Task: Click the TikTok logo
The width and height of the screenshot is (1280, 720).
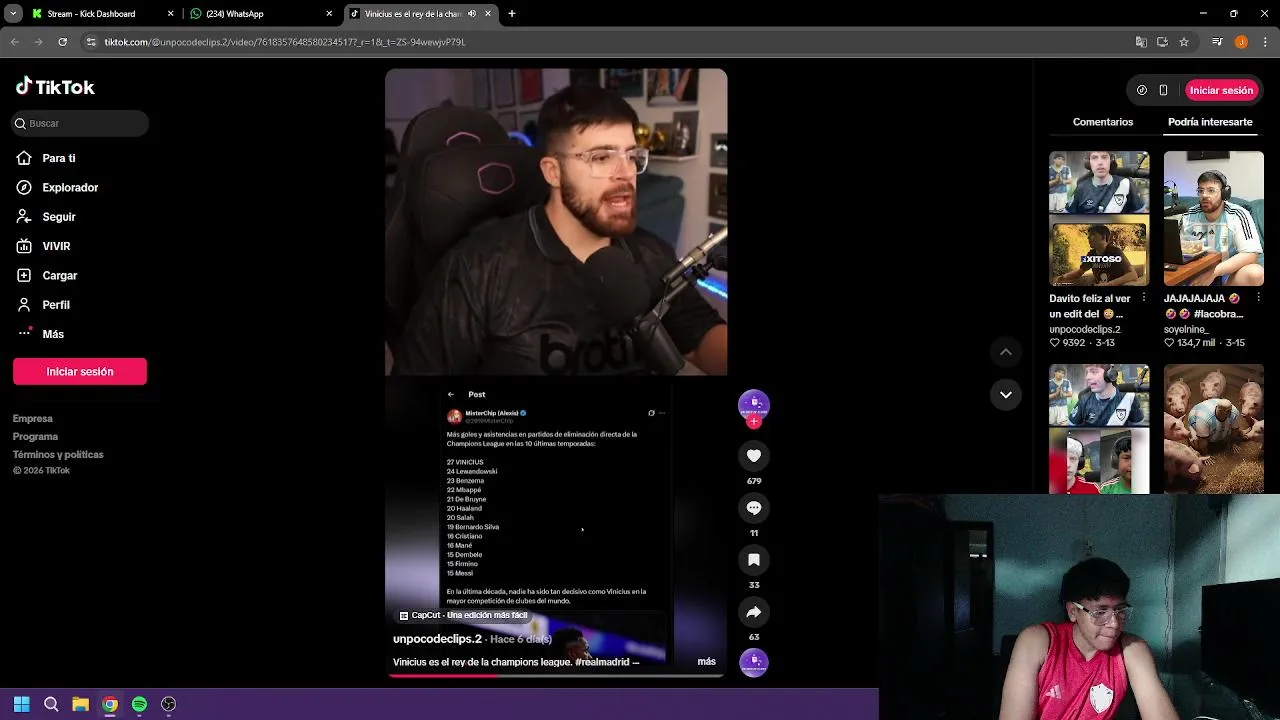Action: 55,87
